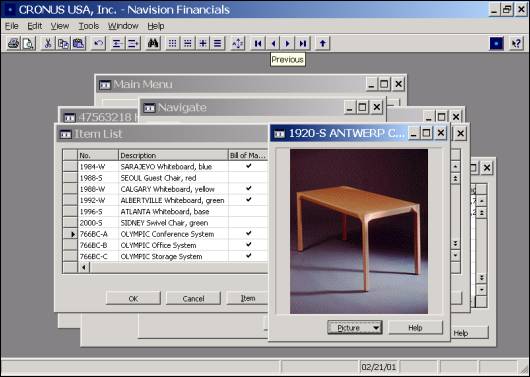Click the Flow Filter plus icon
The image size is (530, 377).
[x=203, y=43]
